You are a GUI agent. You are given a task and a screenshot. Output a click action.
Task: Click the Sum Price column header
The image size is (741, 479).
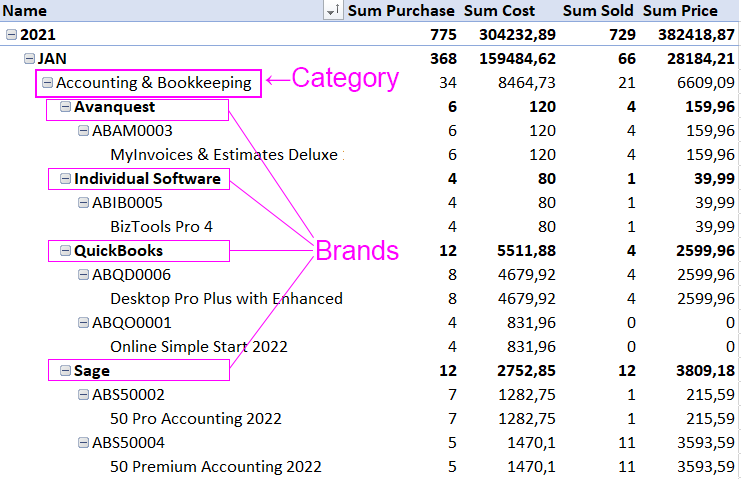(680, 11)
